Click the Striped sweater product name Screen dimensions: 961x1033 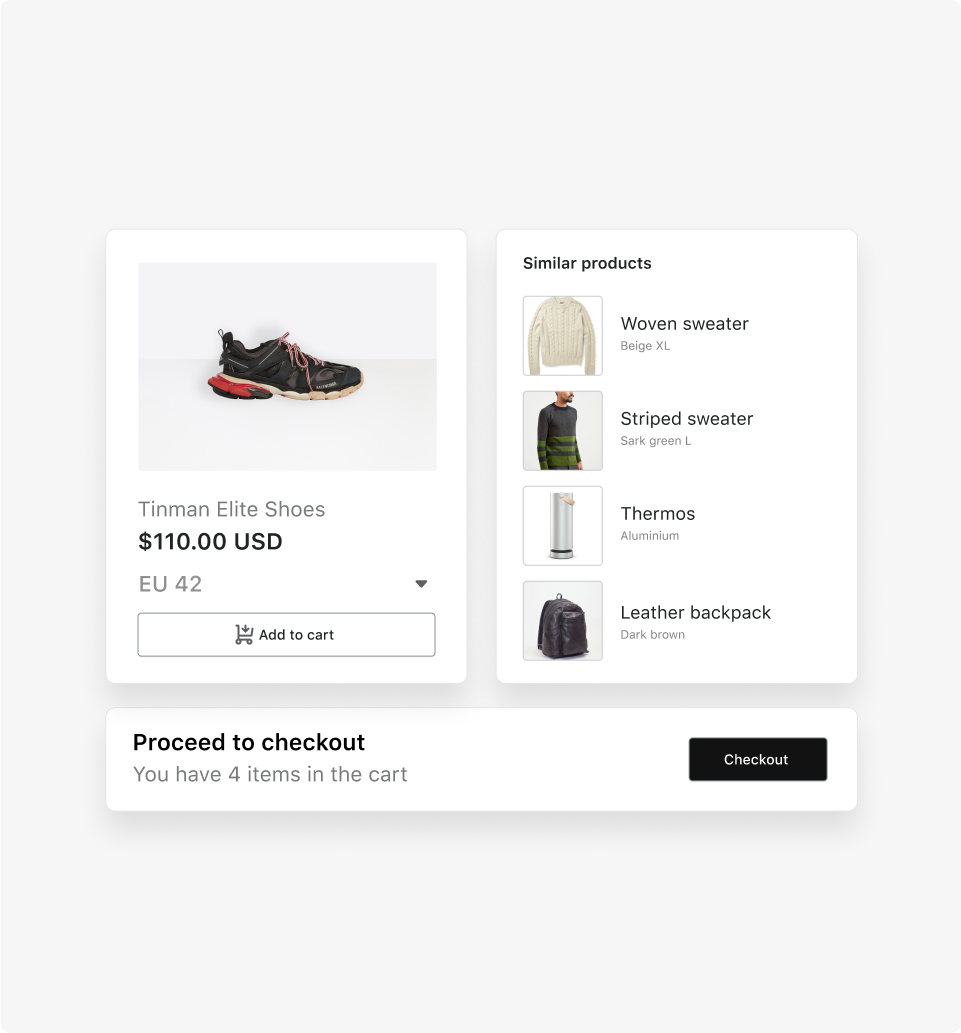point(686,419)
